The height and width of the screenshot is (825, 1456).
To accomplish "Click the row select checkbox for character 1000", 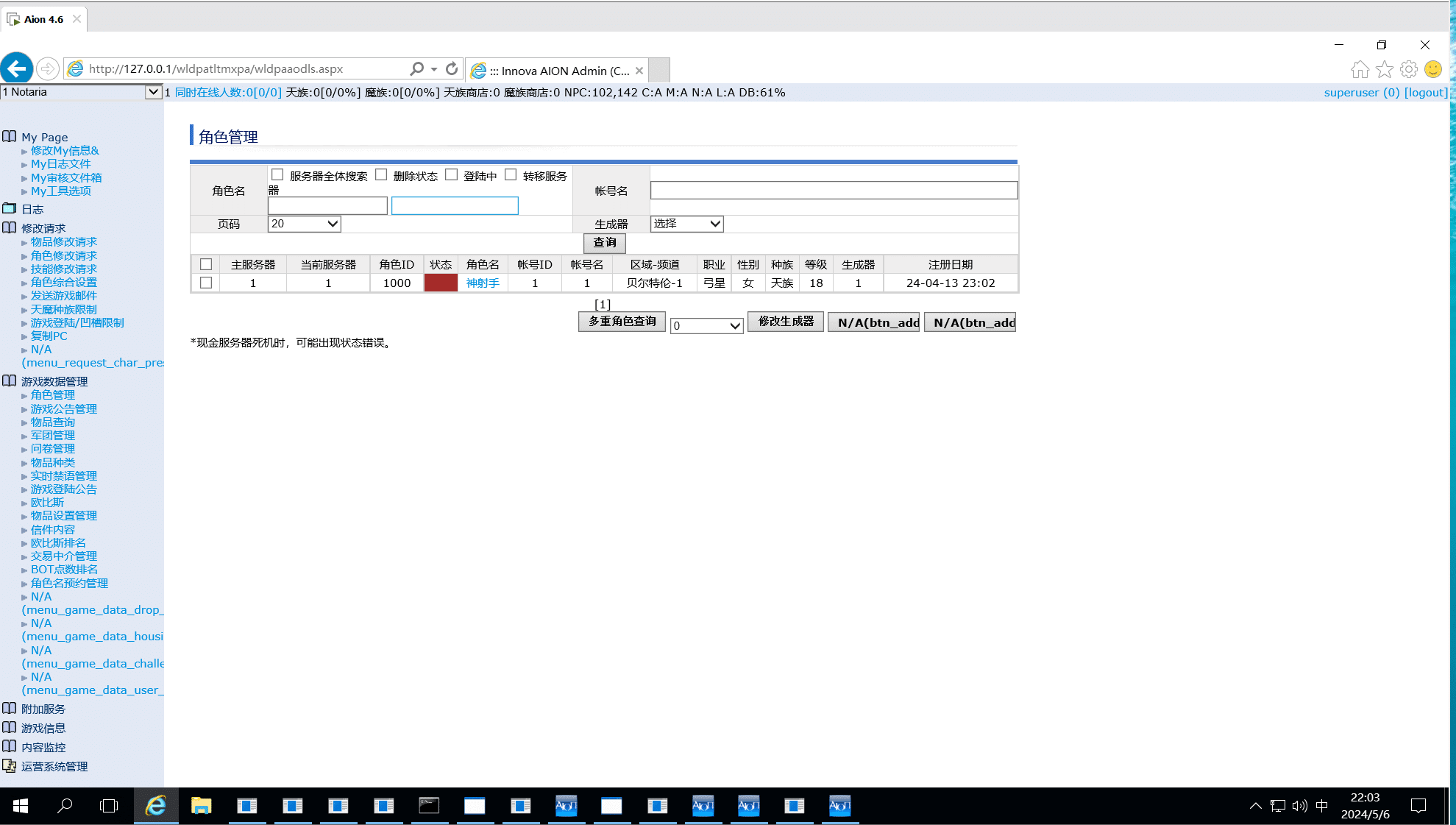I will tap(205, 283).
